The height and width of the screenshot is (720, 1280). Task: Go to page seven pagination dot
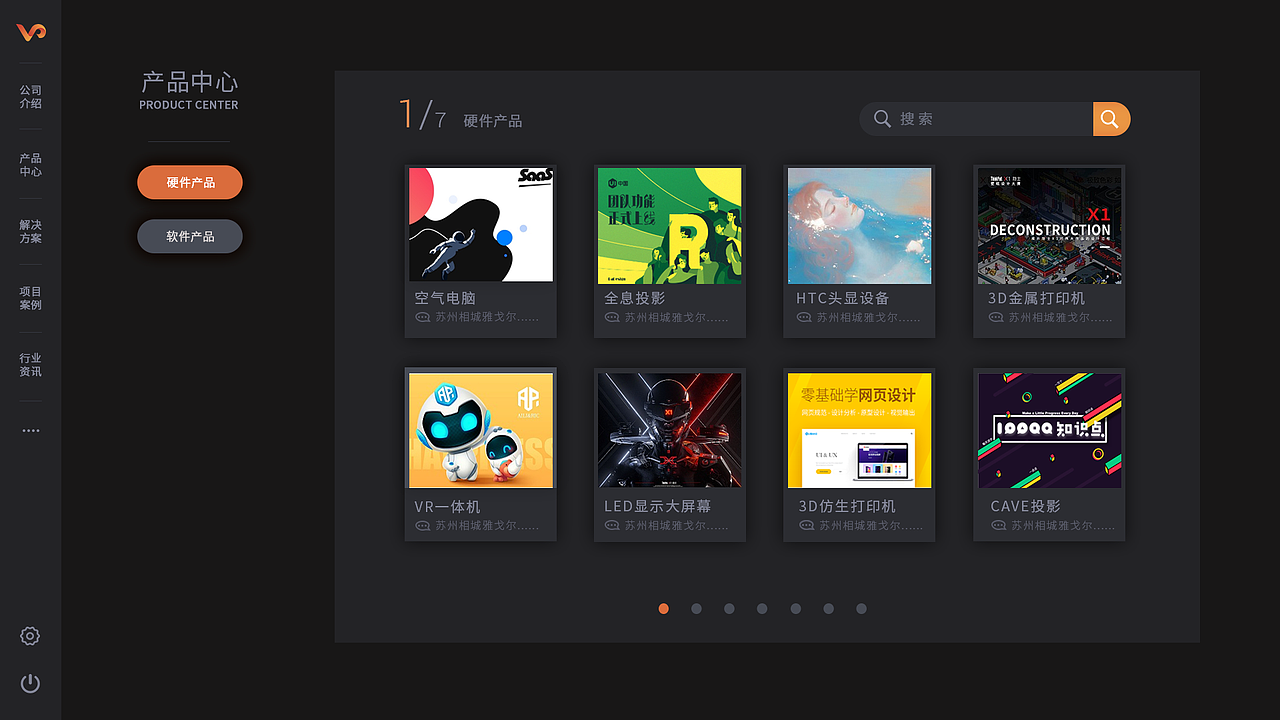point(862,608)
